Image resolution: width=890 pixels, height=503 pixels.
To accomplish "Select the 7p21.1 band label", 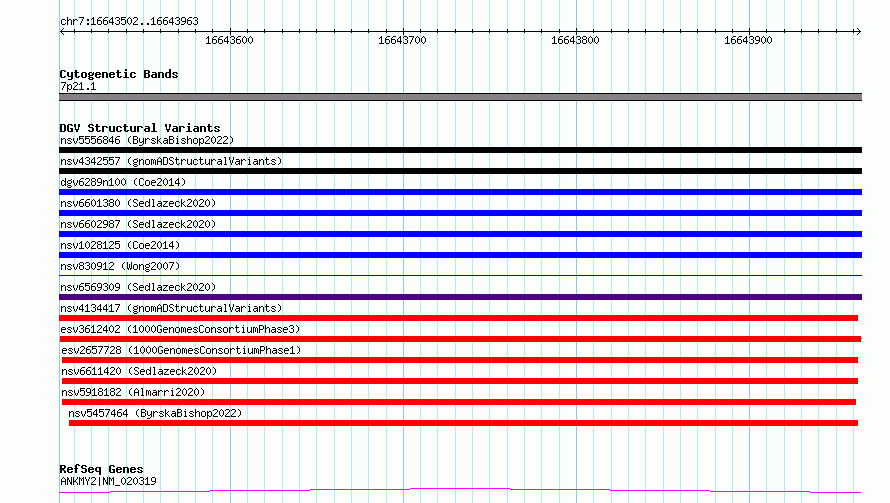I will [78, 86].
